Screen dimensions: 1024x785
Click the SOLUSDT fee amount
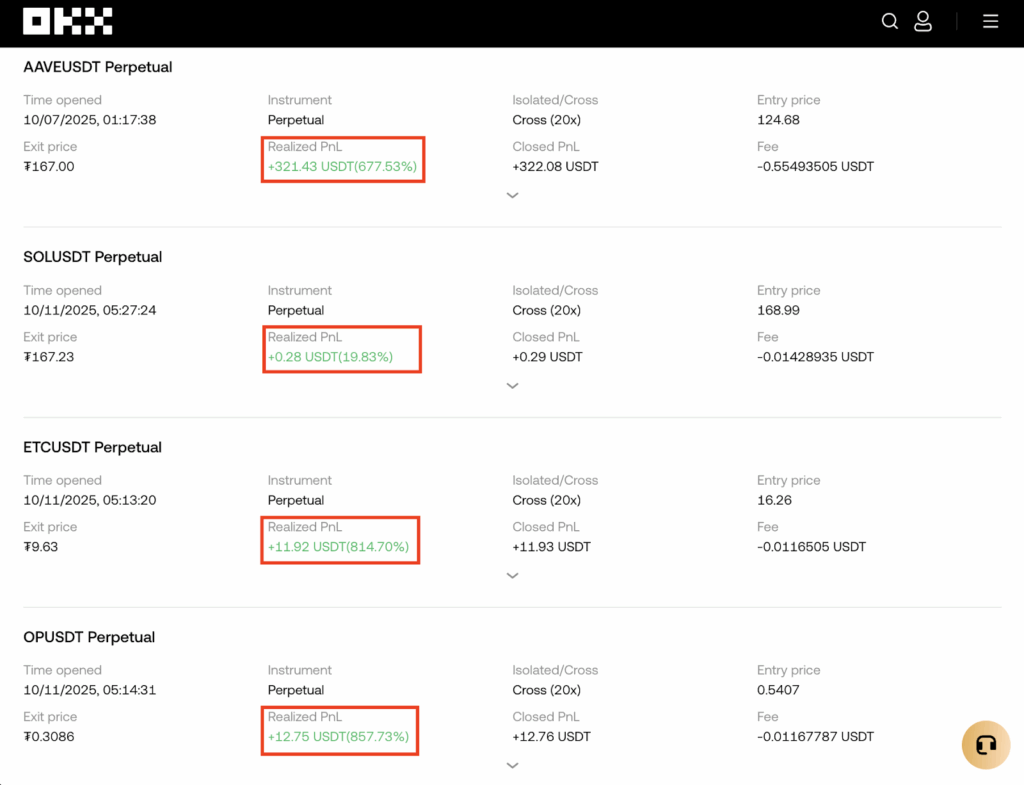pos(815,357)
